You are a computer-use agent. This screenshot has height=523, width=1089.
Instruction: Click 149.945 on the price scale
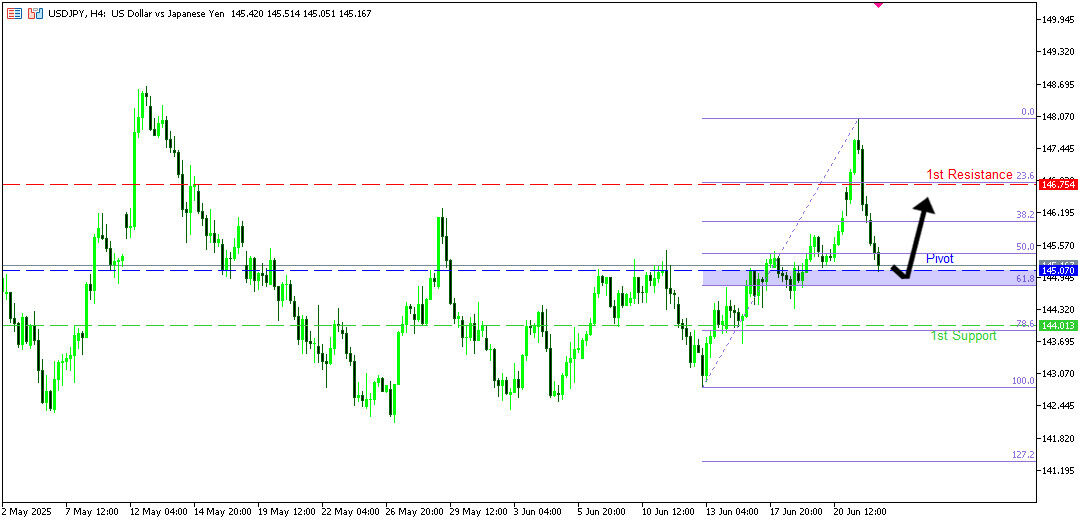point(1057,20)
